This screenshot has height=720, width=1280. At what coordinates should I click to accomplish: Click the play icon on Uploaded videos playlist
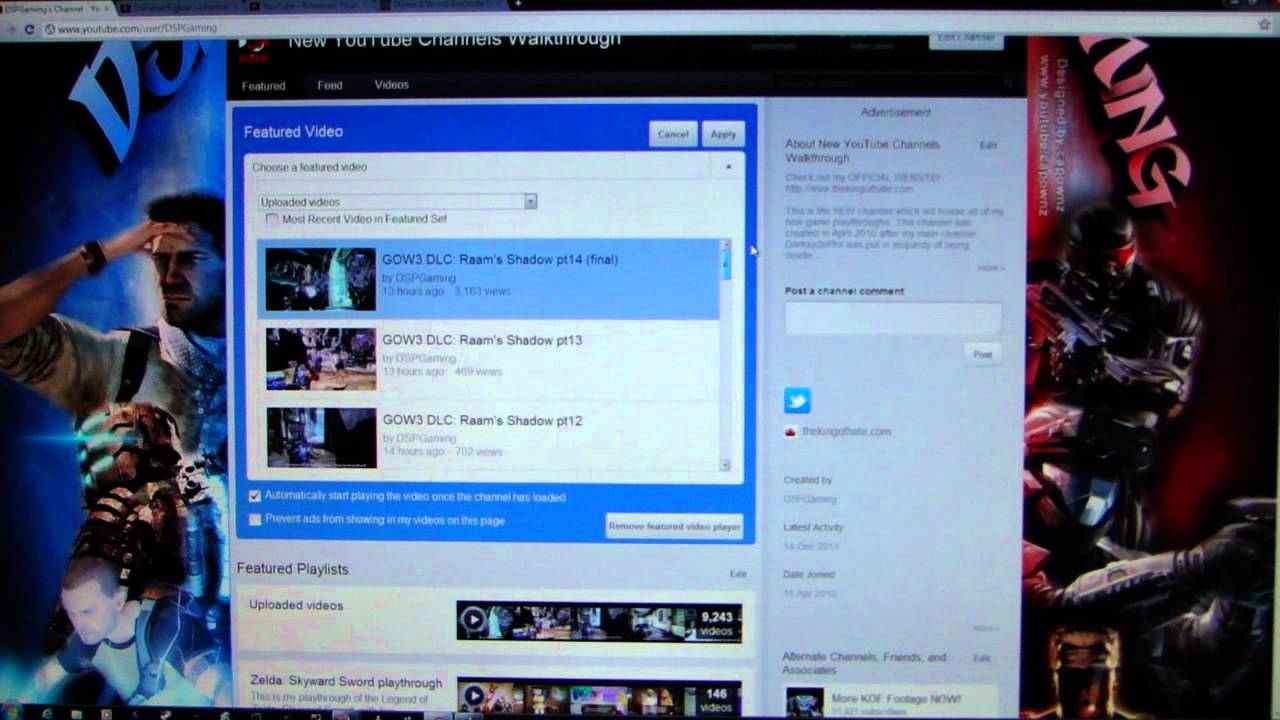[473, 621]
